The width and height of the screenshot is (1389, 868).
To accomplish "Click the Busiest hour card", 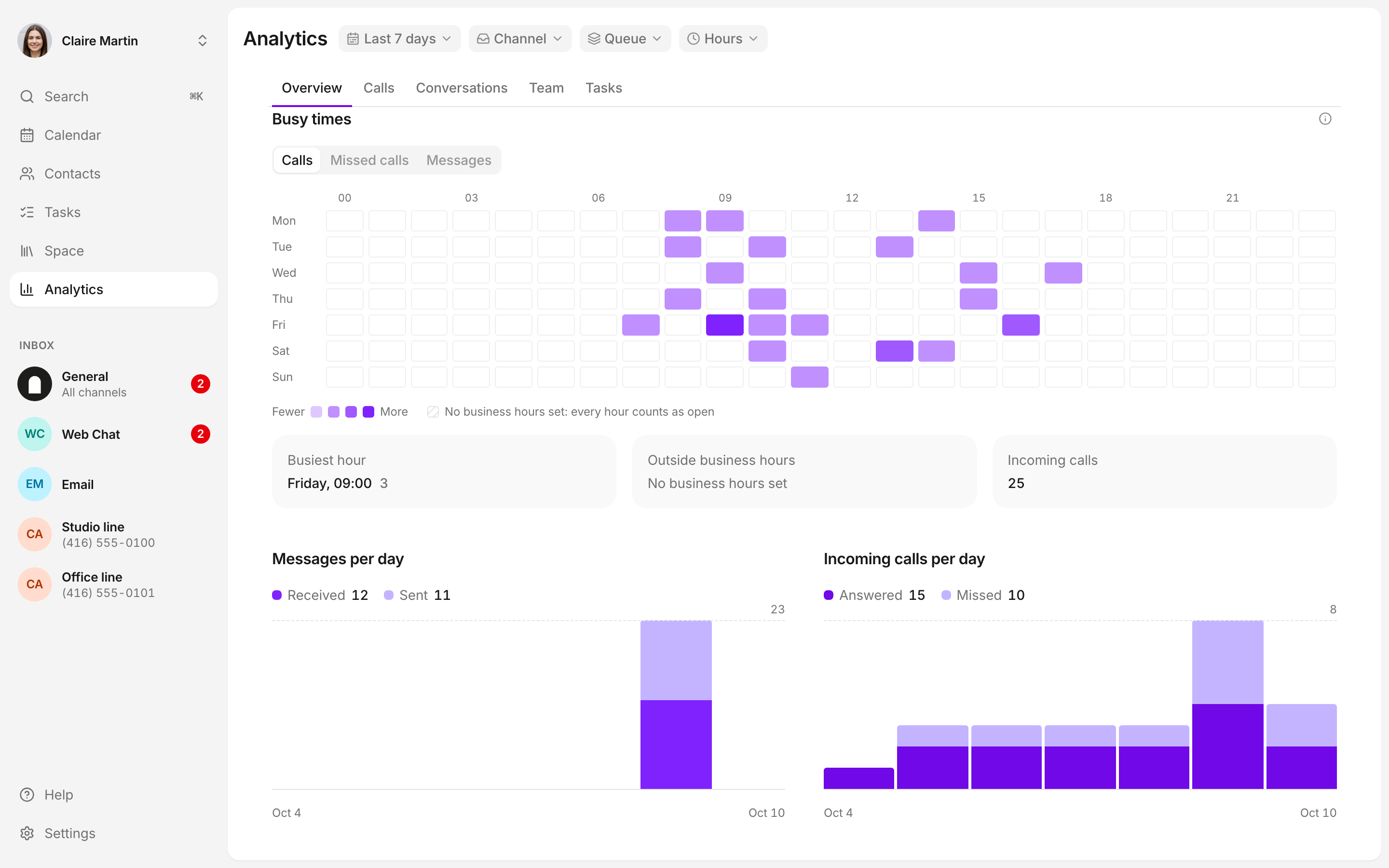I will [444, 471].
